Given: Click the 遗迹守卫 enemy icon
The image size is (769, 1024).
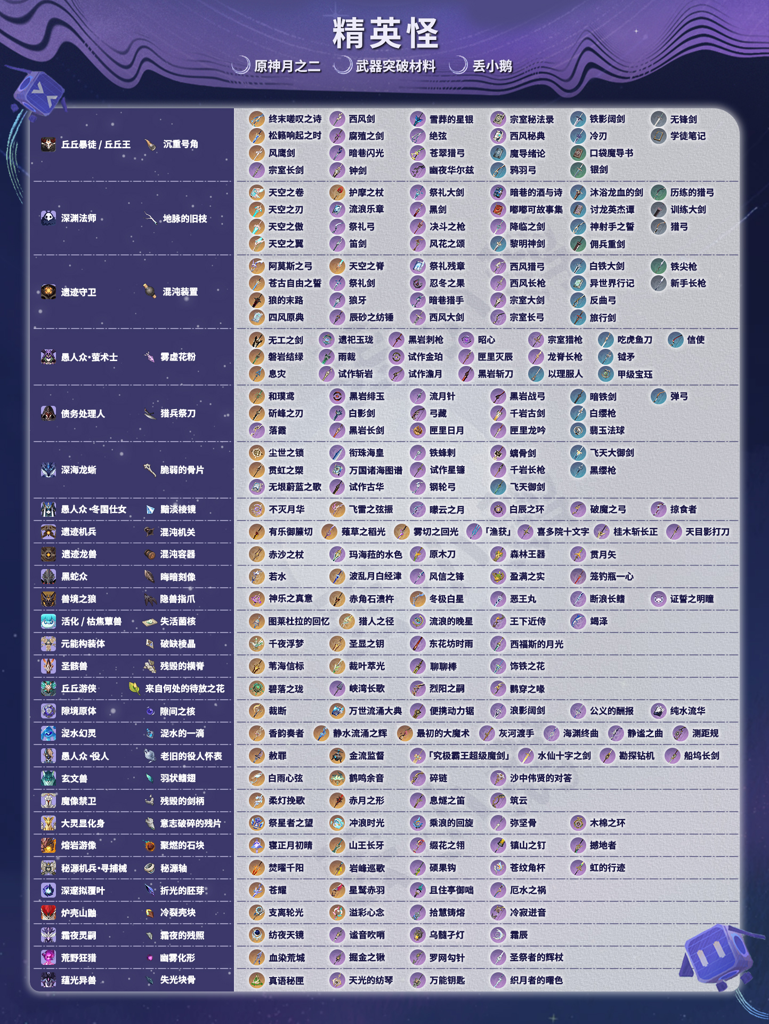Looking at the screenshot, I should point(48,292).
